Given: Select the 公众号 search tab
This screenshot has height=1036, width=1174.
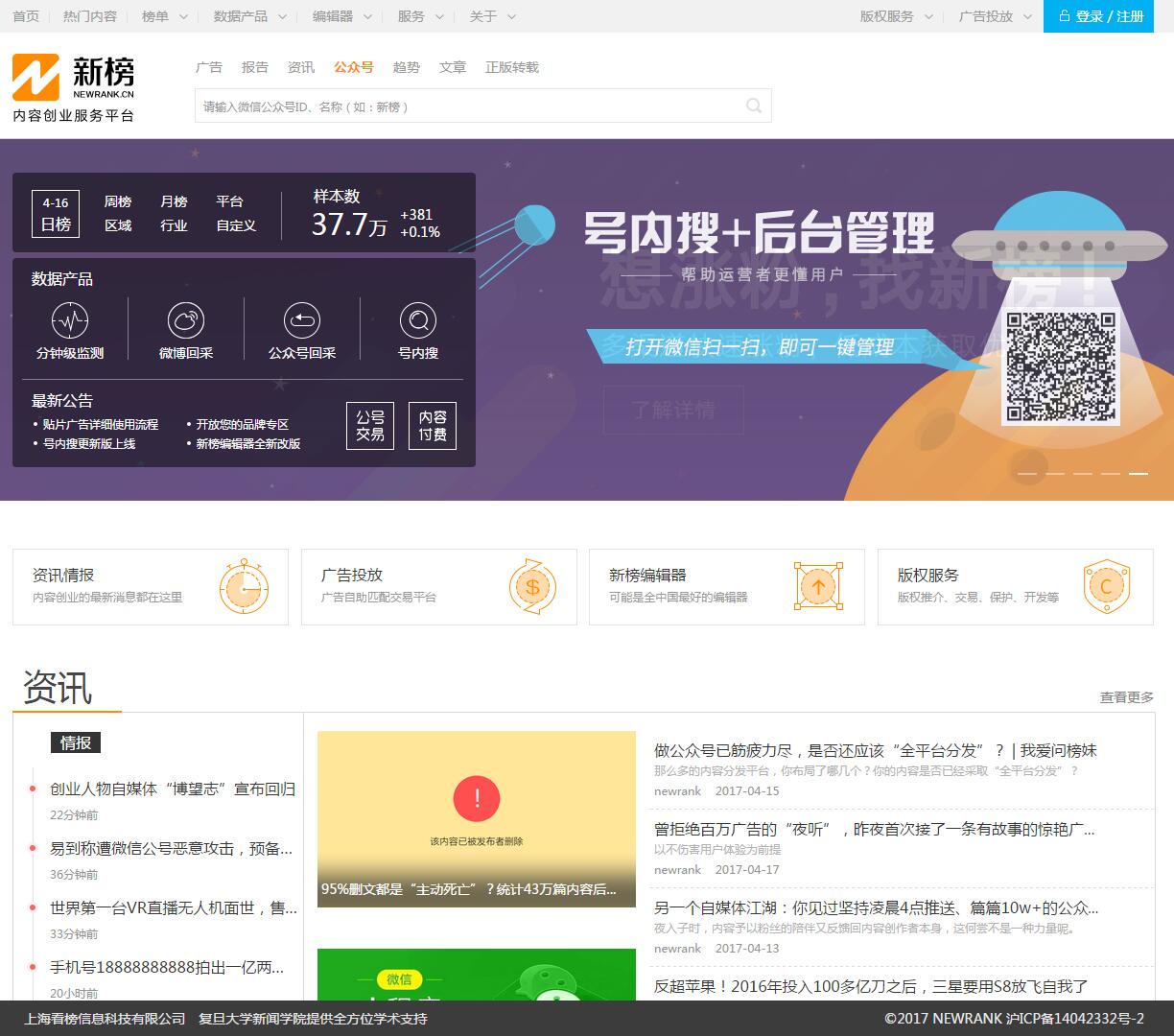Looking at the screenshot, I should (x=354, y=67).
